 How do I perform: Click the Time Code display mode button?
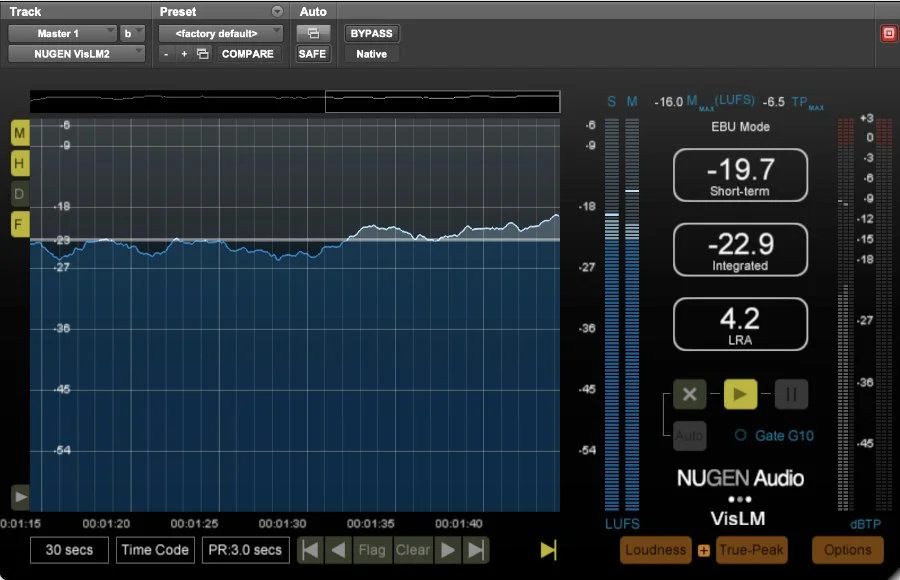click(x=155, y=550)
